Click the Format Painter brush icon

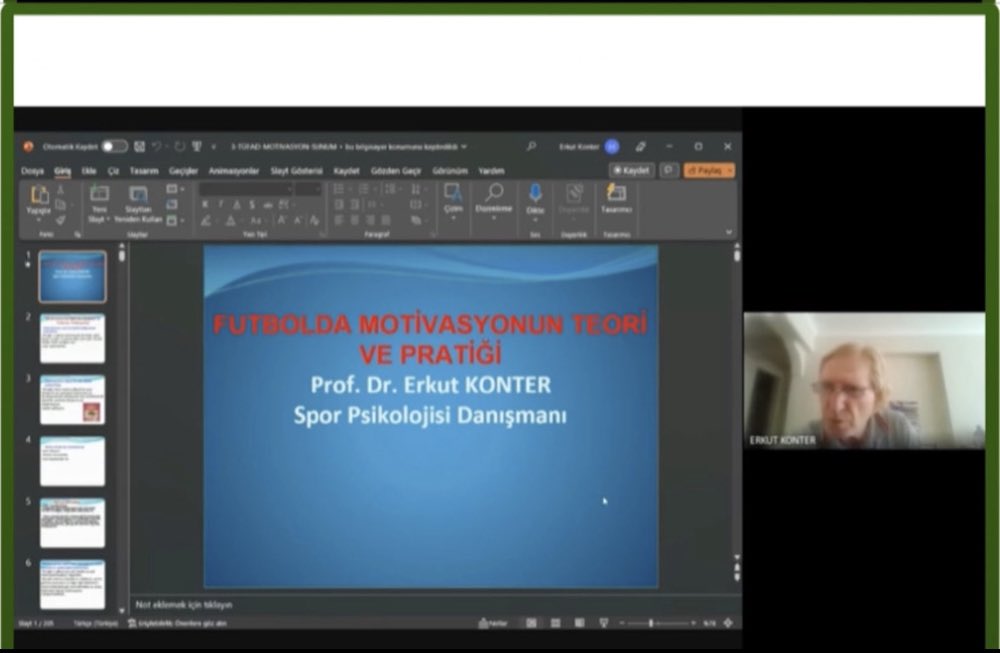[61, 220]
